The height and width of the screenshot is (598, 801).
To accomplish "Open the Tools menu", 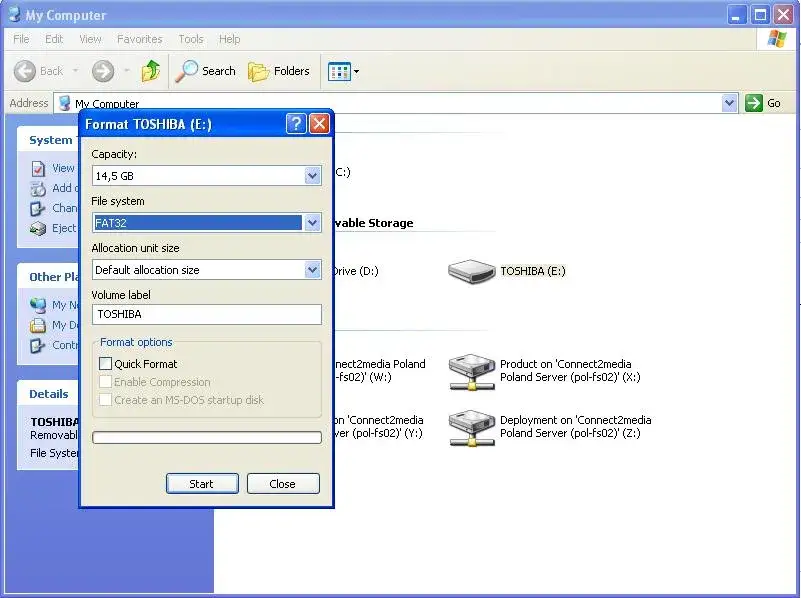I will 191,39.
